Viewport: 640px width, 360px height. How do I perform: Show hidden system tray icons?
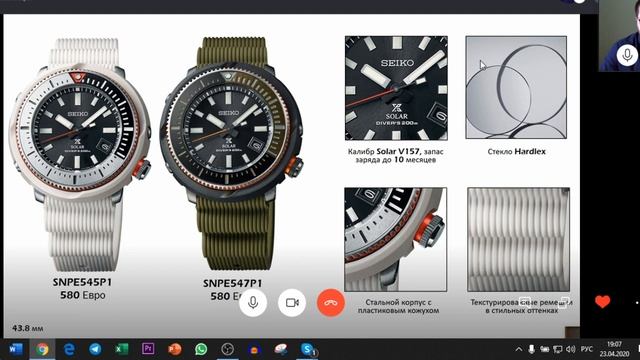tap(518, 349)
